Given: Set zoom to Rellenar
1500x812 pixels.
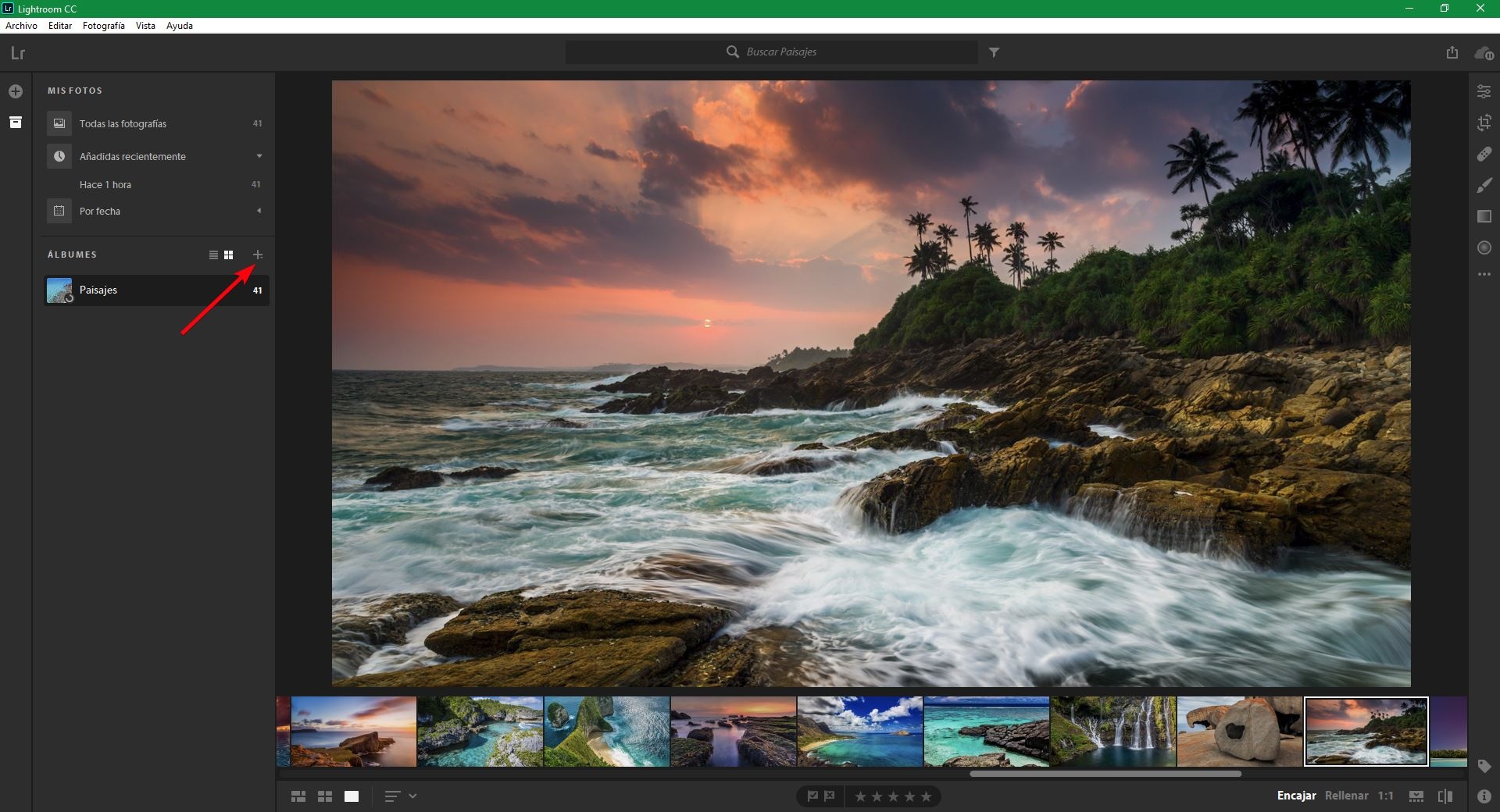Looking at the screenshot, I should 1347,796.
